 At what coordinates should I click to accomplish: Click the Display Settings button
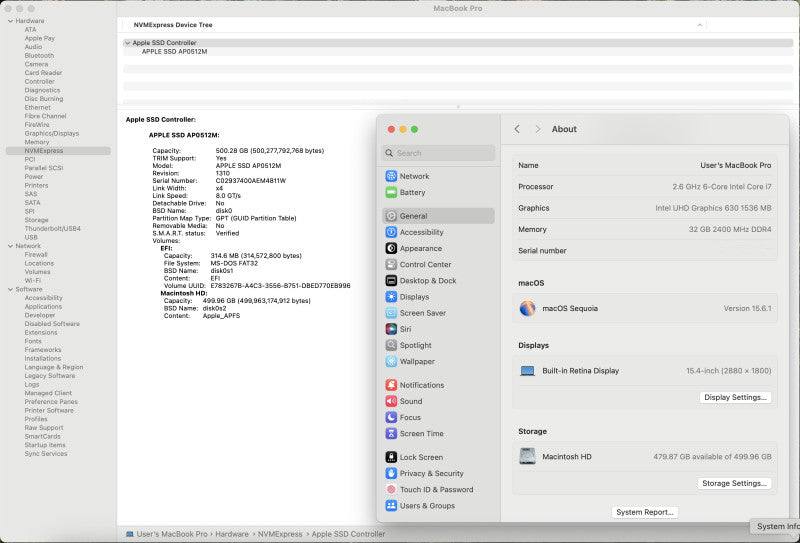pyautogui.click(x=735, y=398)
